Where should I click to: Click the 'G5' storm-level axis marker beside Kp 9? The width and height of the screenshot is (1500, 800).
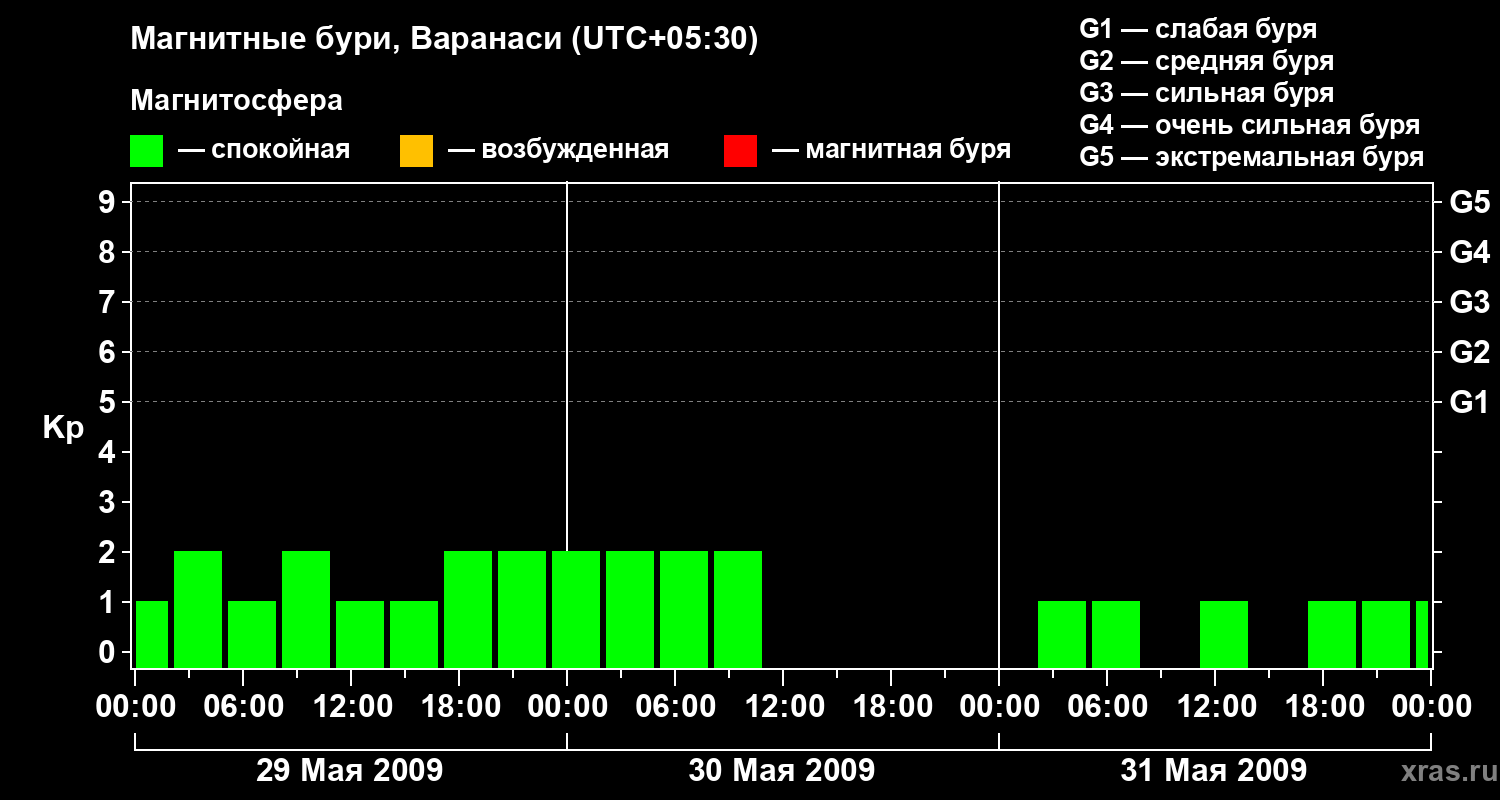pos(1469,202)
